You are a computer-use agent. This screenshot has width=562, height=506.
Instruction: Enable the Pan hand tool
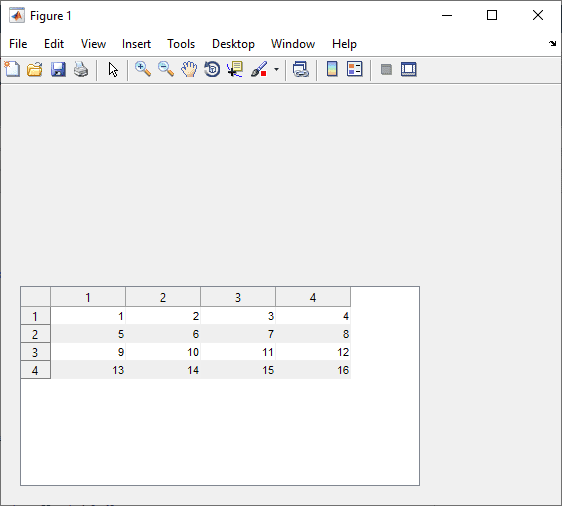pyautogui.click(x=189, y=69)
